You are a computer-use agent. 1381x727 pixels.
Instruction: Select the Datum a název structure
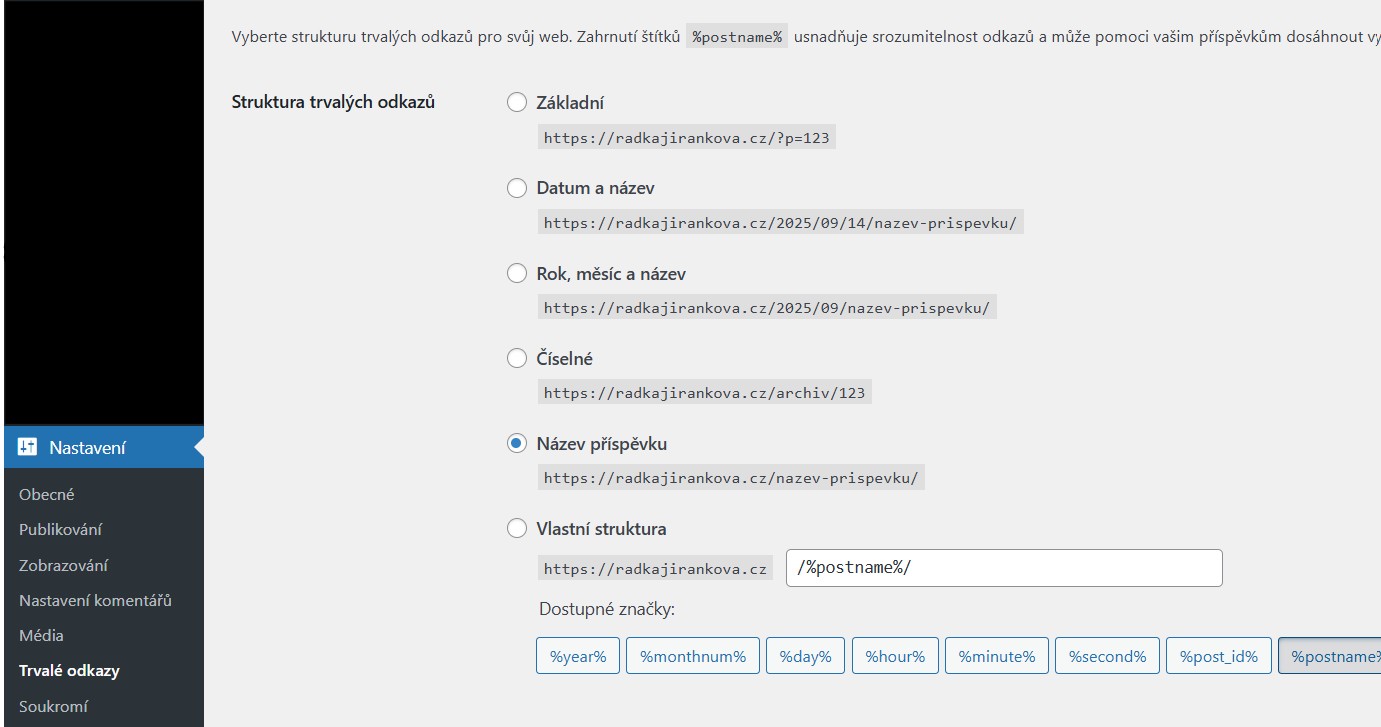point(517,187)
